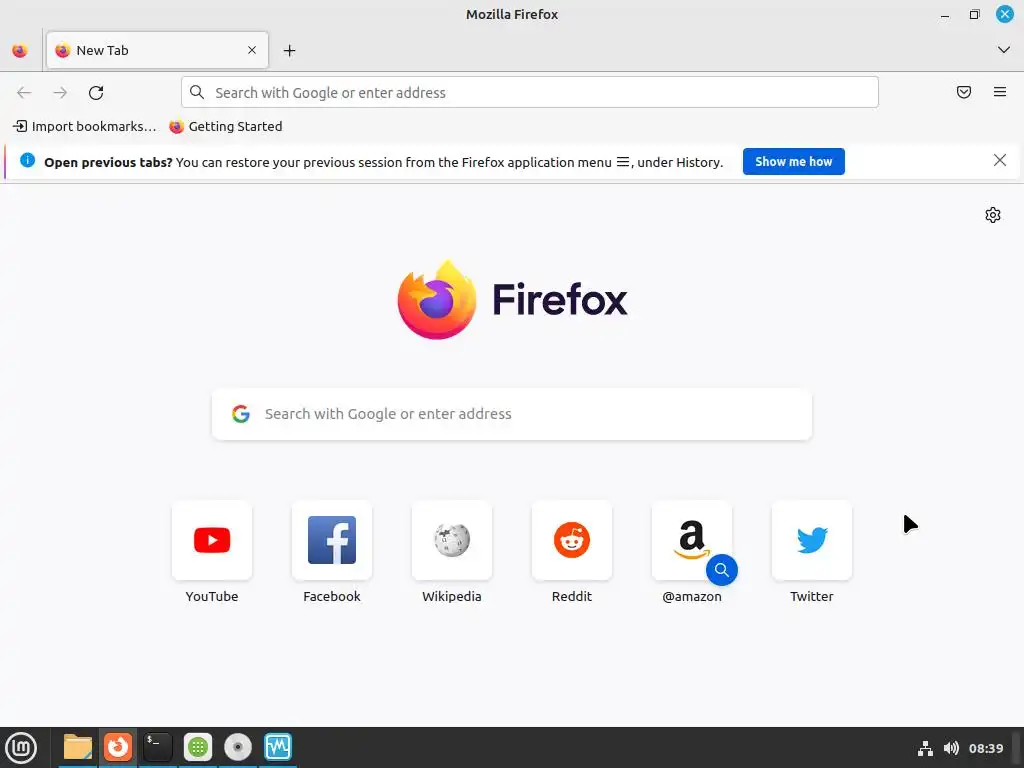The image size is (1024, 768).
Task: Open the @amazon search shortcut tile
Action: 692,540
